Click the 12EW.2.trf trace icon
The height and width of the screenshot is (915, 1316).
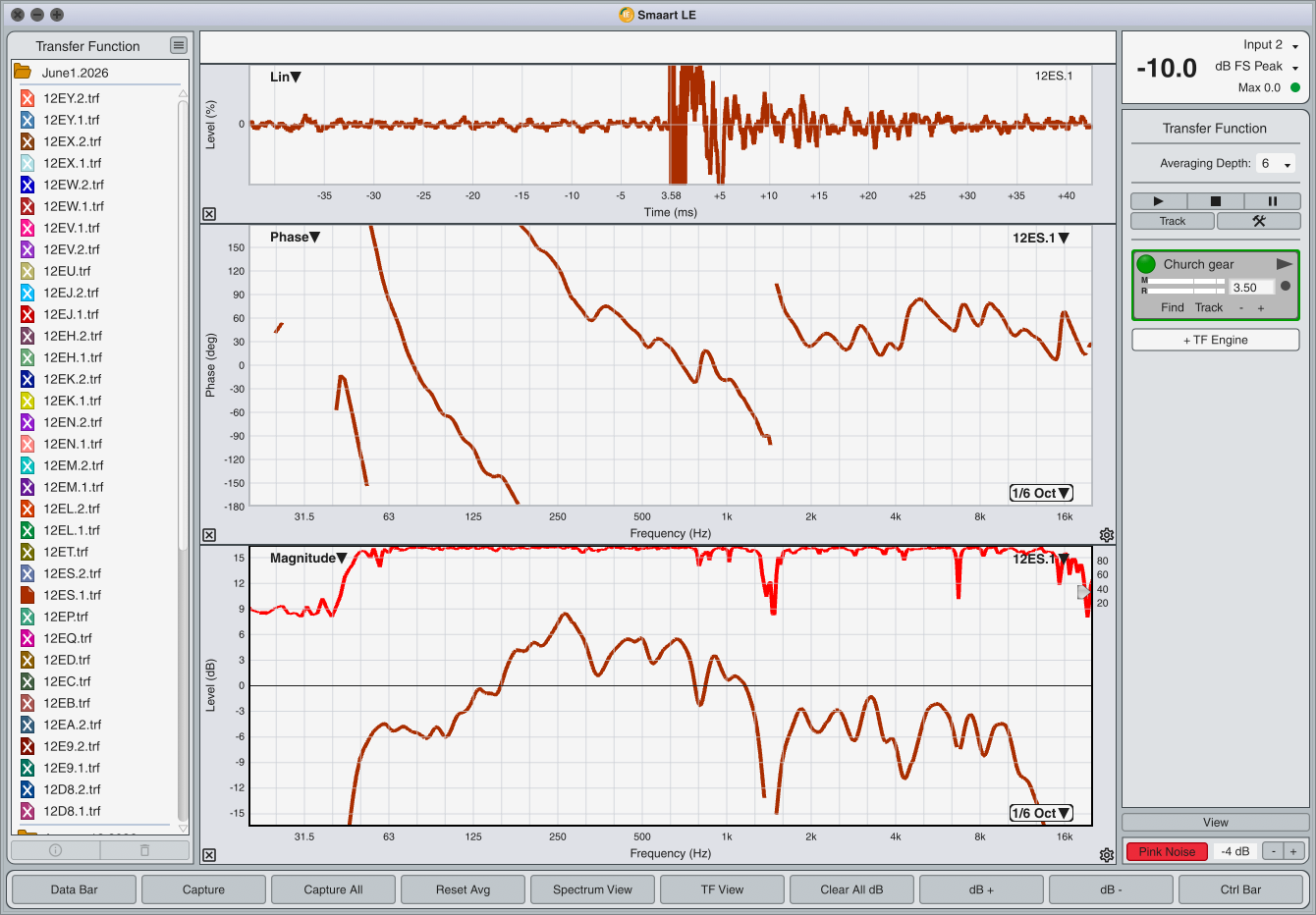(27, 185)
